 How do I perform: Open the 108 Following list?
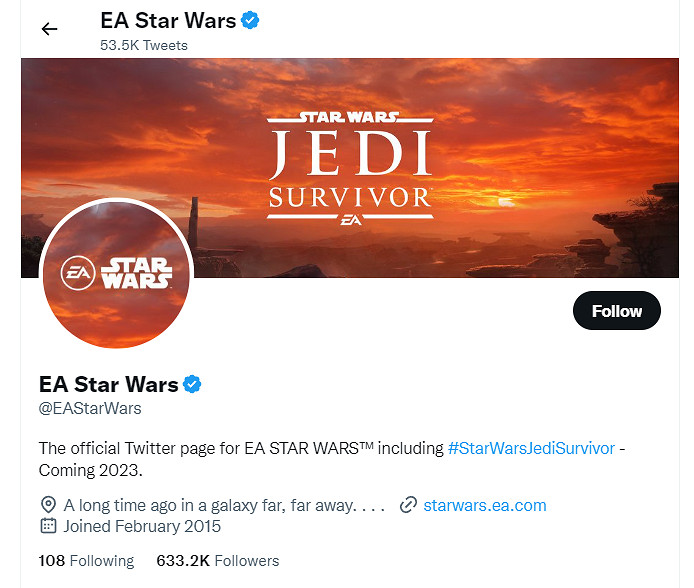86,561
